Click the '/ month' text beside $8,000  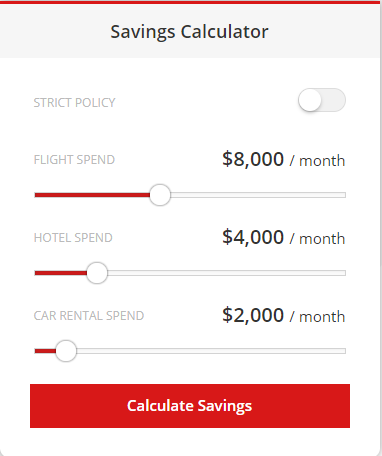click(317, 161)
